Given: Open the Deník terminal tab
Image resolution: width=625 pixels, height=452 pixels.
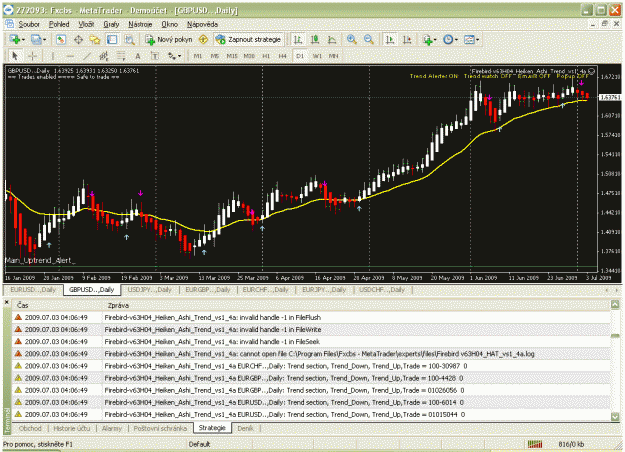Looking at the screenshot, I should coord(245,428).
